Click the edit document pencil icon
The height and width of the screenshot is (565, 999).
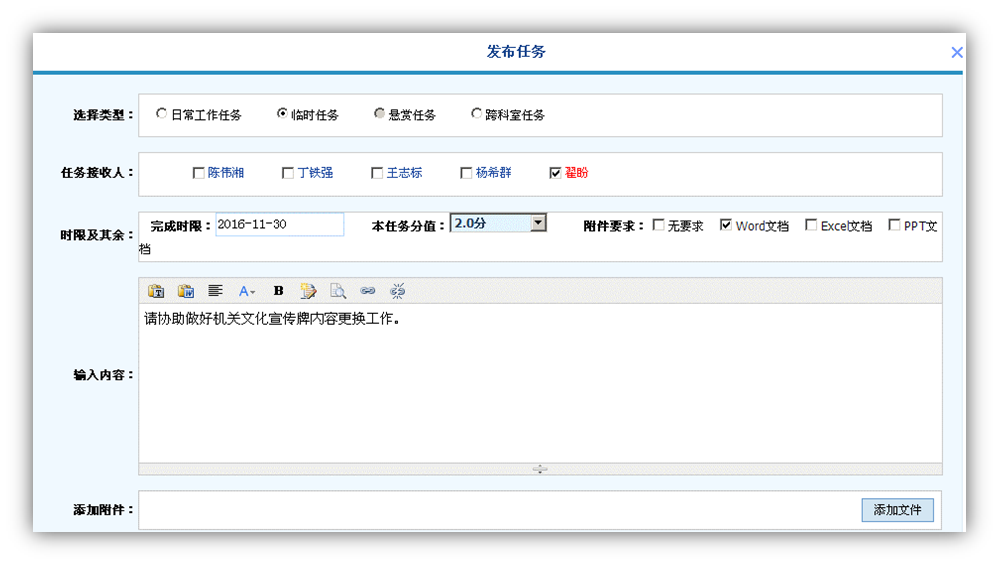click(308, 291)
